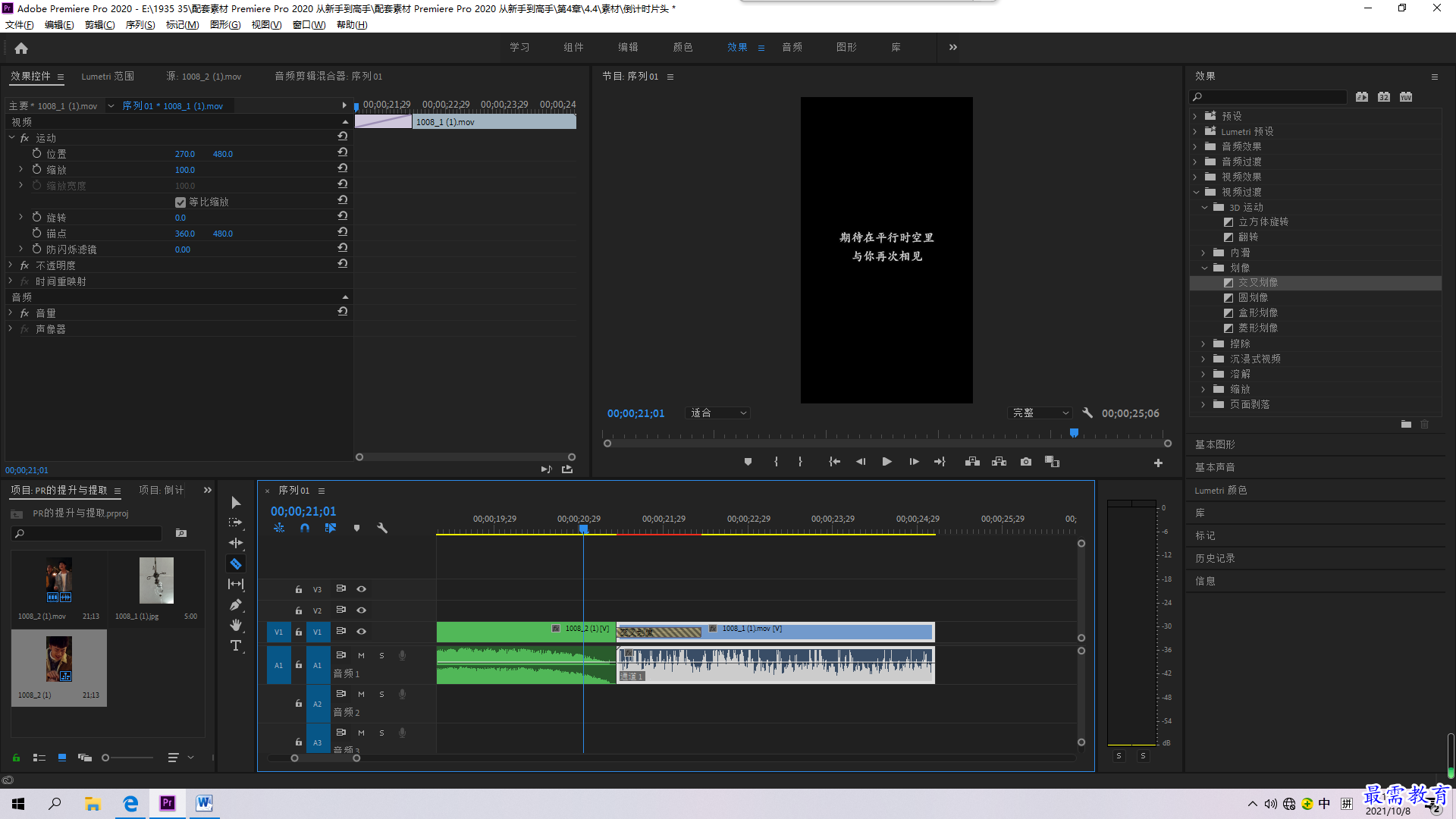Click the Home icon
The image size is (1456, 819).
[21, 48]
